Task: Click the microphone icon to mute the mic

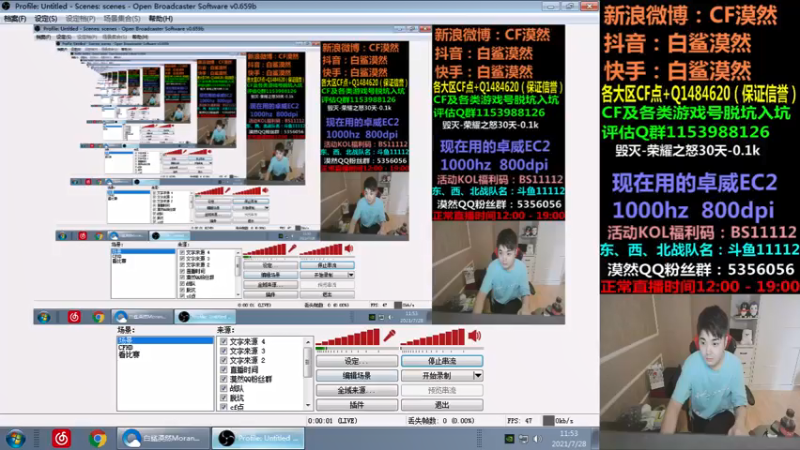Action: pyautogui.click(x=390, y=336)
